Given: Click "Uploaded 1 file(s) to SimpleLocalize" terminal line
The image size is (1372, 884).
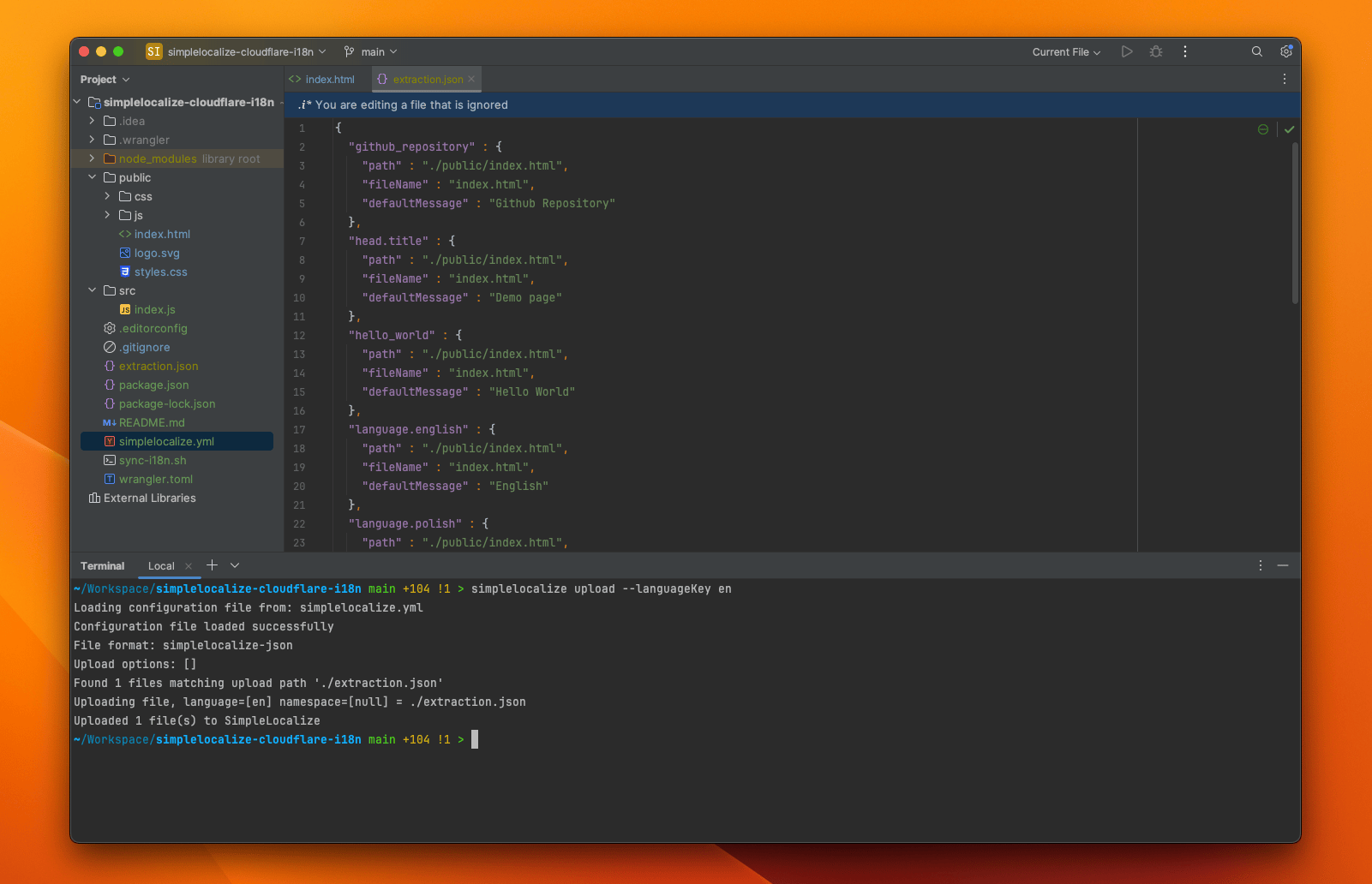Looking at the screenshot, I should pyautogui.click(x=197, y=720).
